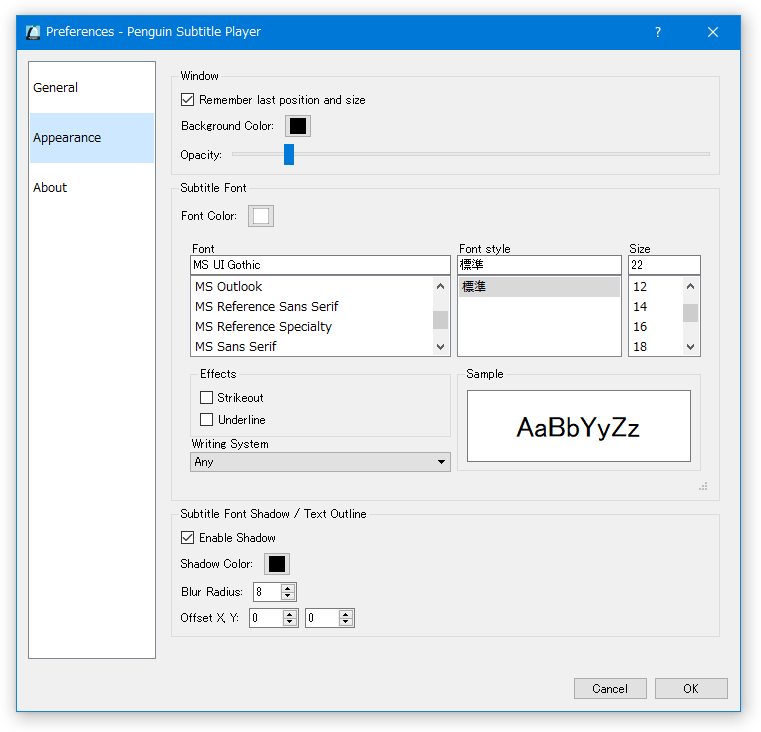Click the AaBbYyZz sample preview
Image resolution: width=761 pixels, height=732 pixels.
(579, 426)
